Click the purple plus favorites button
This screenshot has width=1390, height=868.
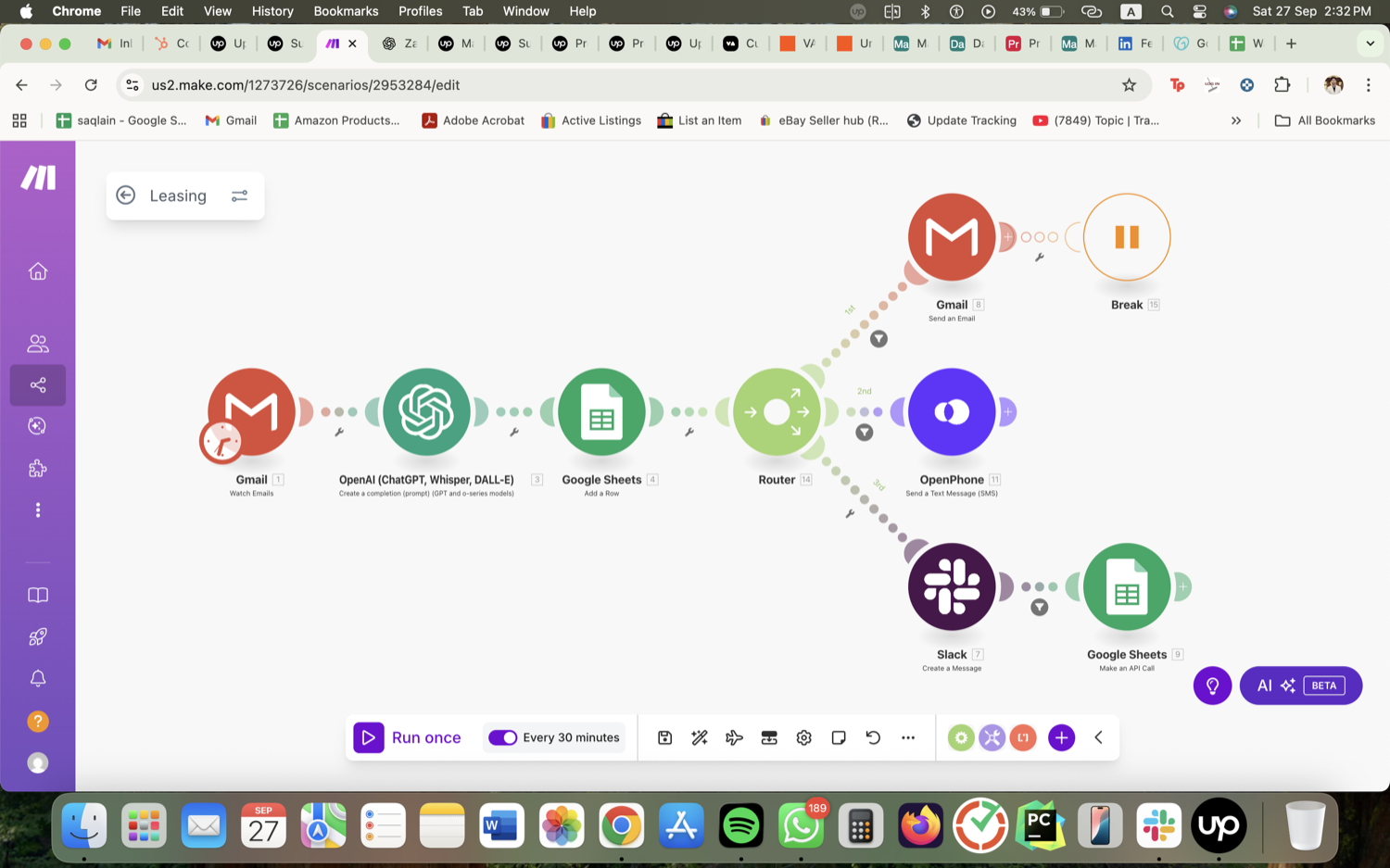pos(1061,737)
